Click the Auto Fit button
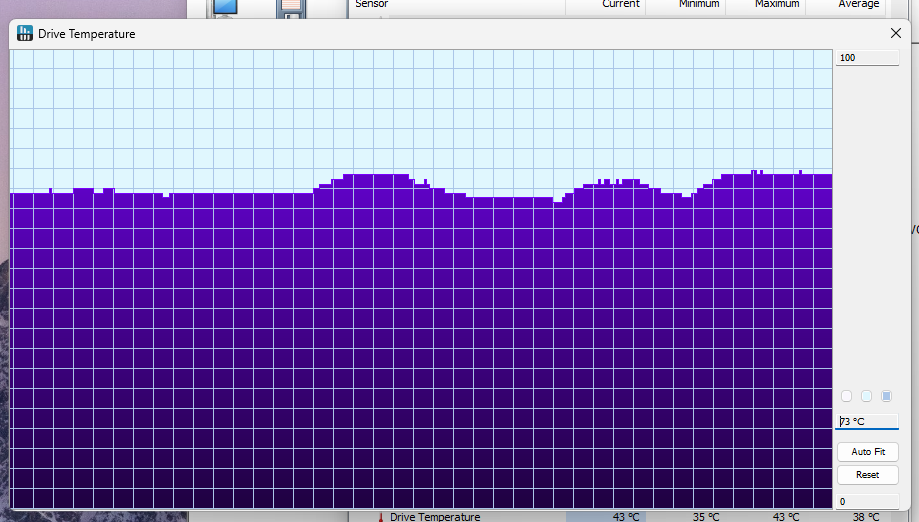The image size is (919, 522). click(868, 452)
